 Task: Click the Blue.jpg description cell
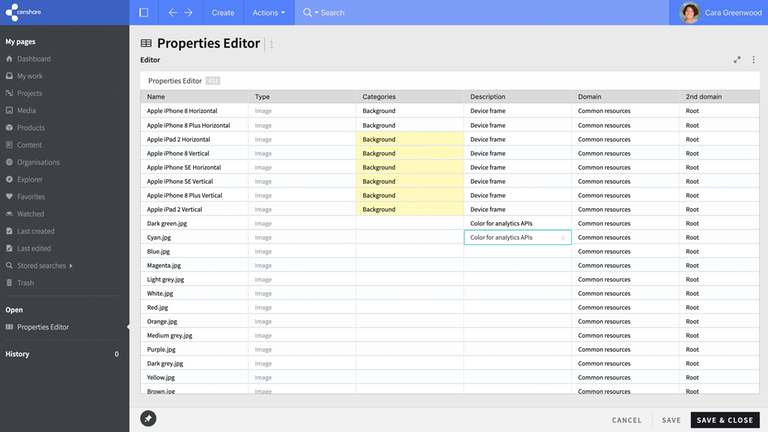517,251
